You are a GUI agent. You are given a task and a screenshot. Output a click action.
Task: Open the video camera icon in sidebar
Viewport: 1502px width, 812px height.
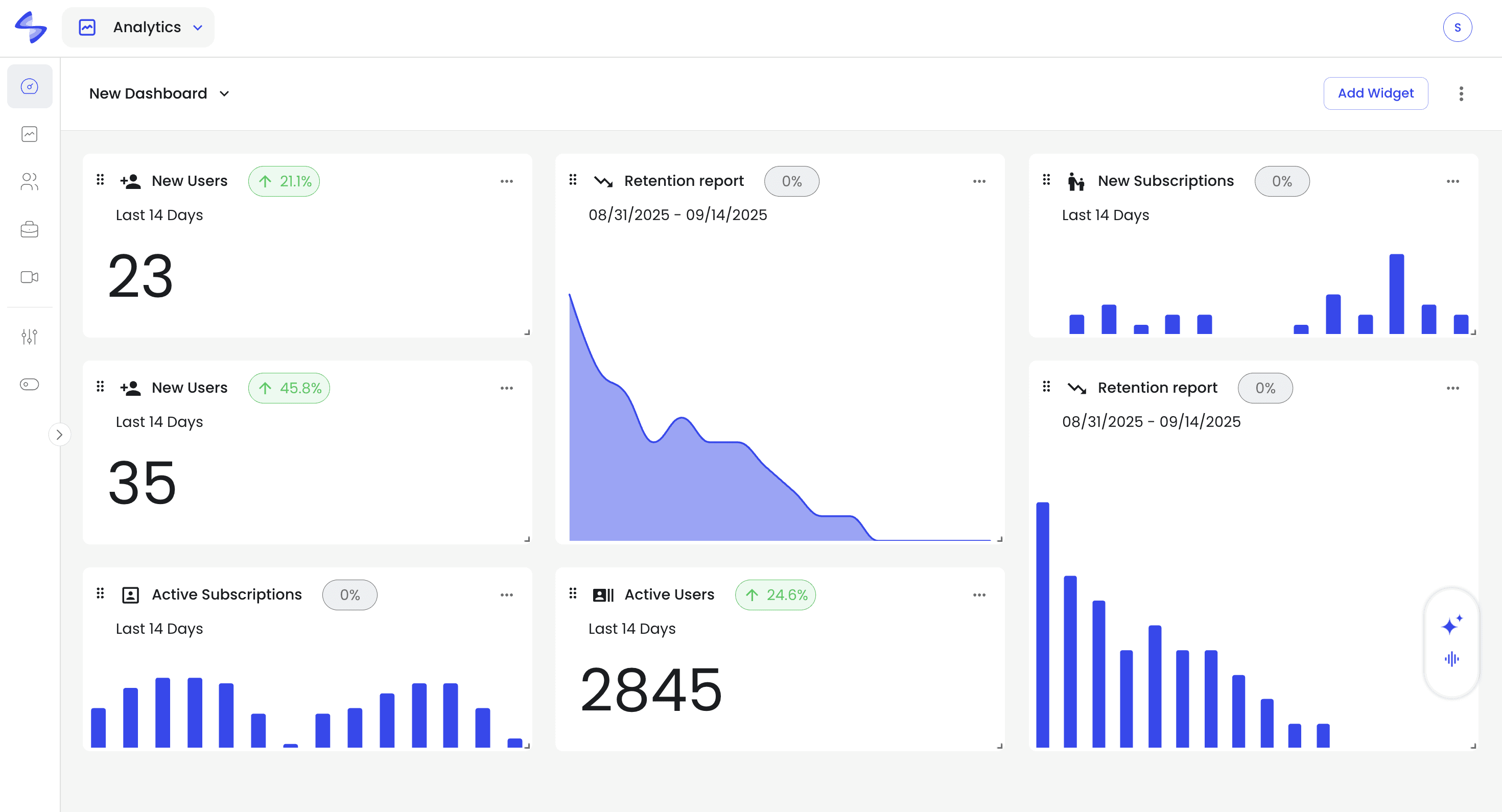[x=29, y=277]
